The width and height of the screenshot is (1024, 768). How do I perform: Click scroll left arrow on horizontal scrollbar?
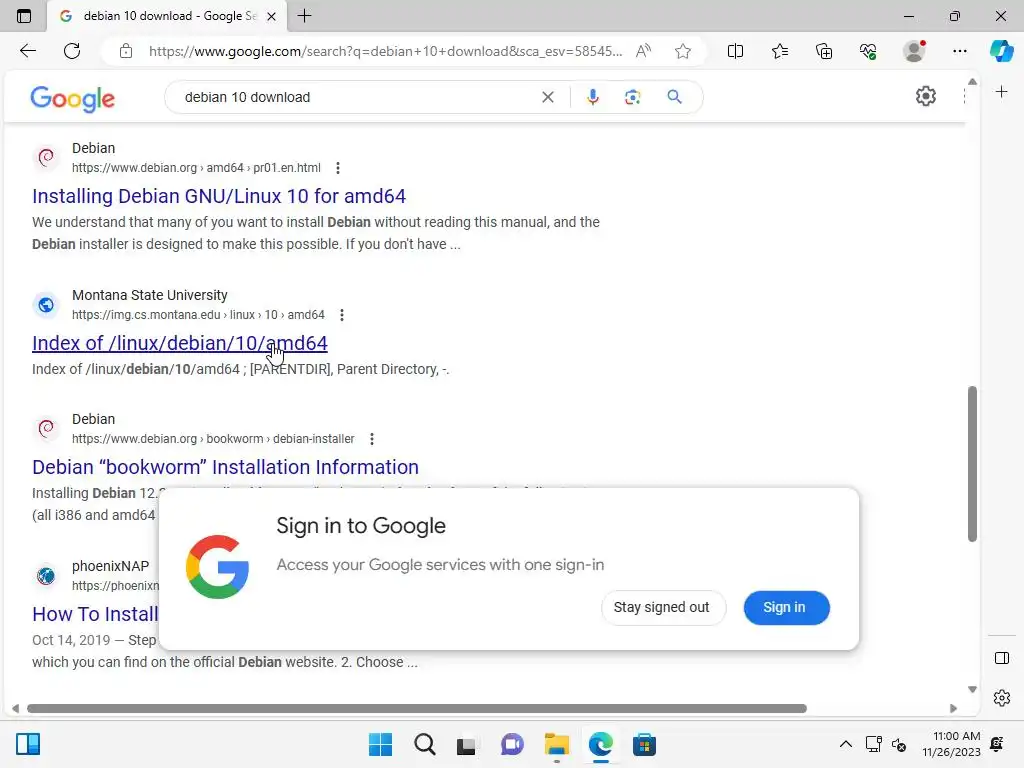[x=15, y=709]
